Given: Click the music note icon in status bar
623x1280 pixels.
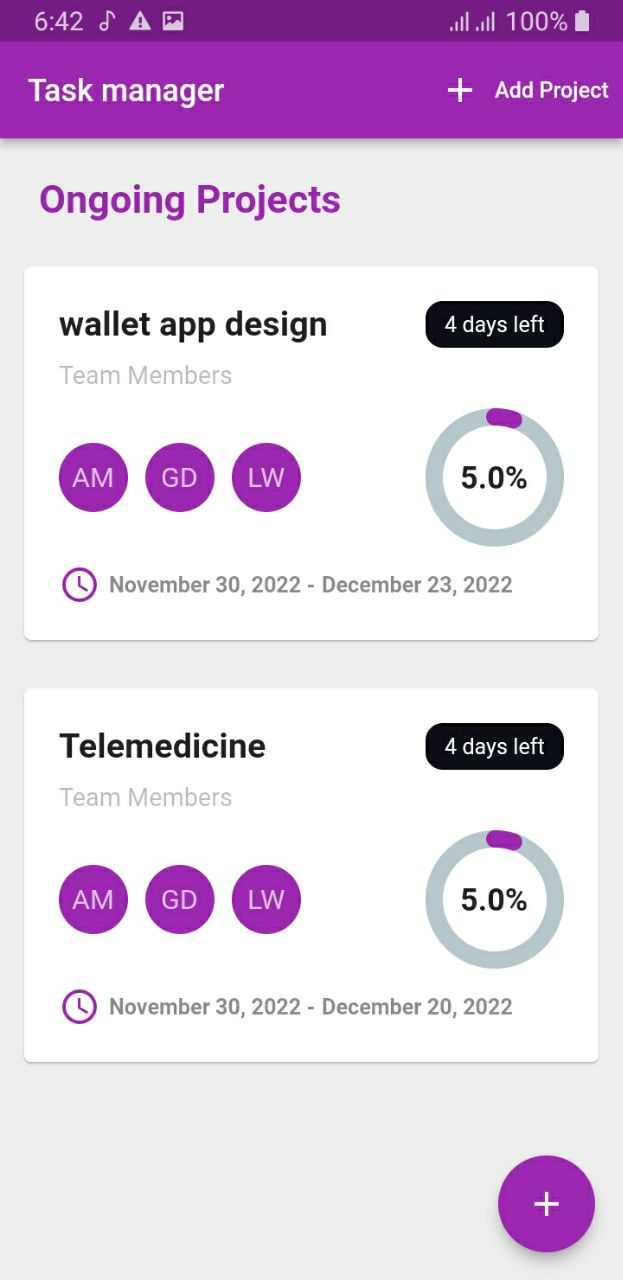Looking at the screenshot, I should click(x=106, y=19).
